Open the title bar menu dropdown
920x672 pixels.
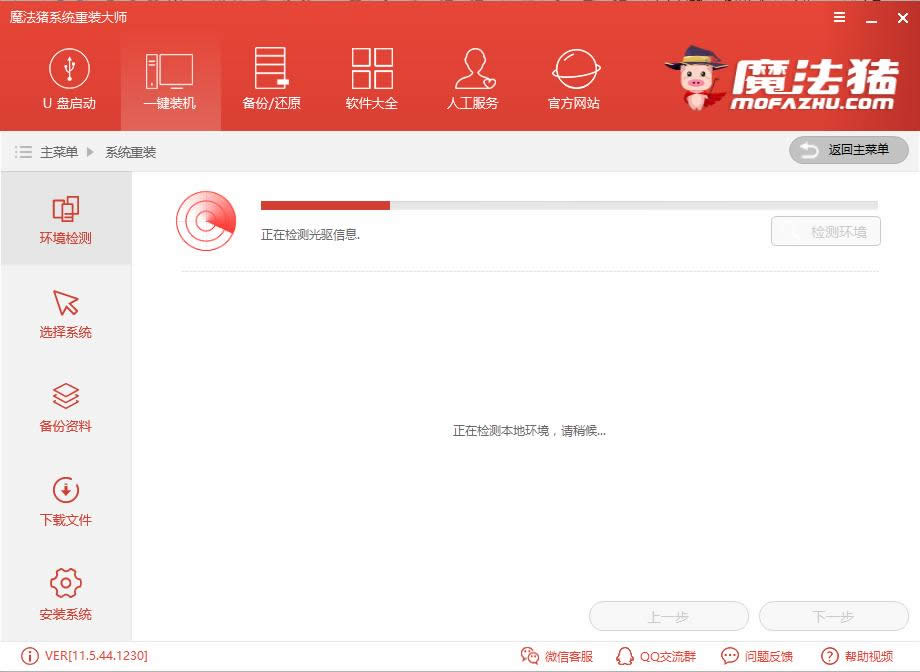[x=838, y=17]
